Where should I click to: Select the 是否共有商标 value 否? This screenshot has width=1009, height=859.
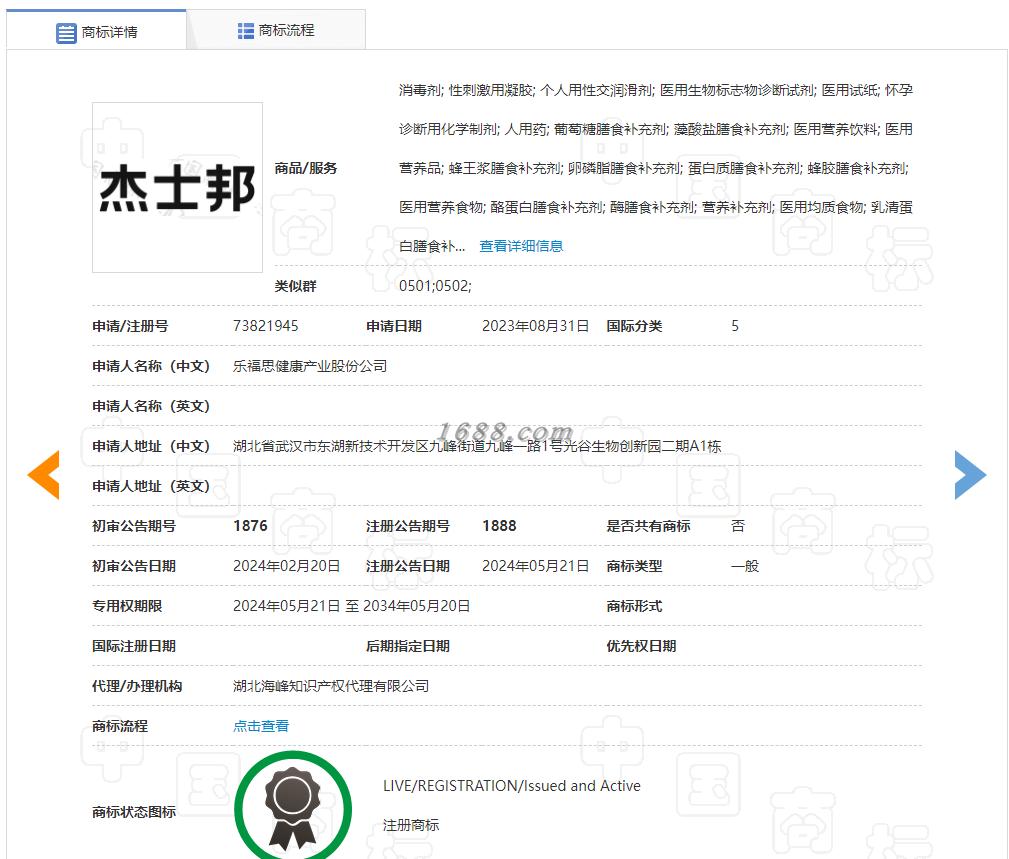click(738, 526)
